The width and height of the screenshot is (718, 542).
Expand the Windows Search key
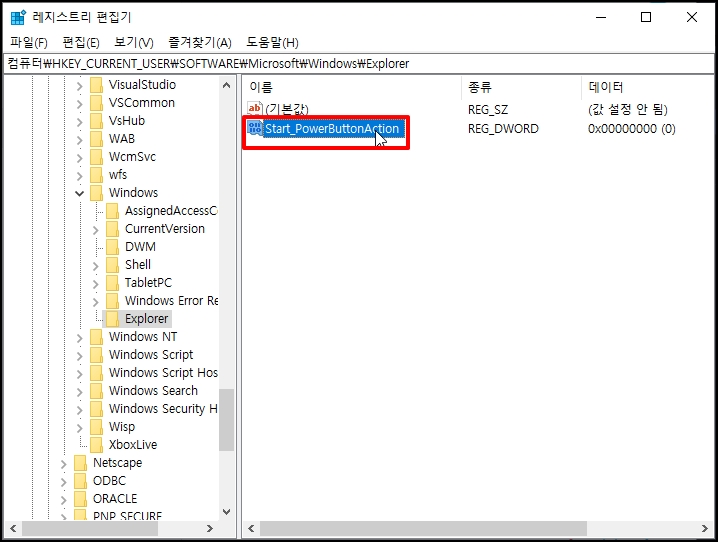[x=79, y=391]
